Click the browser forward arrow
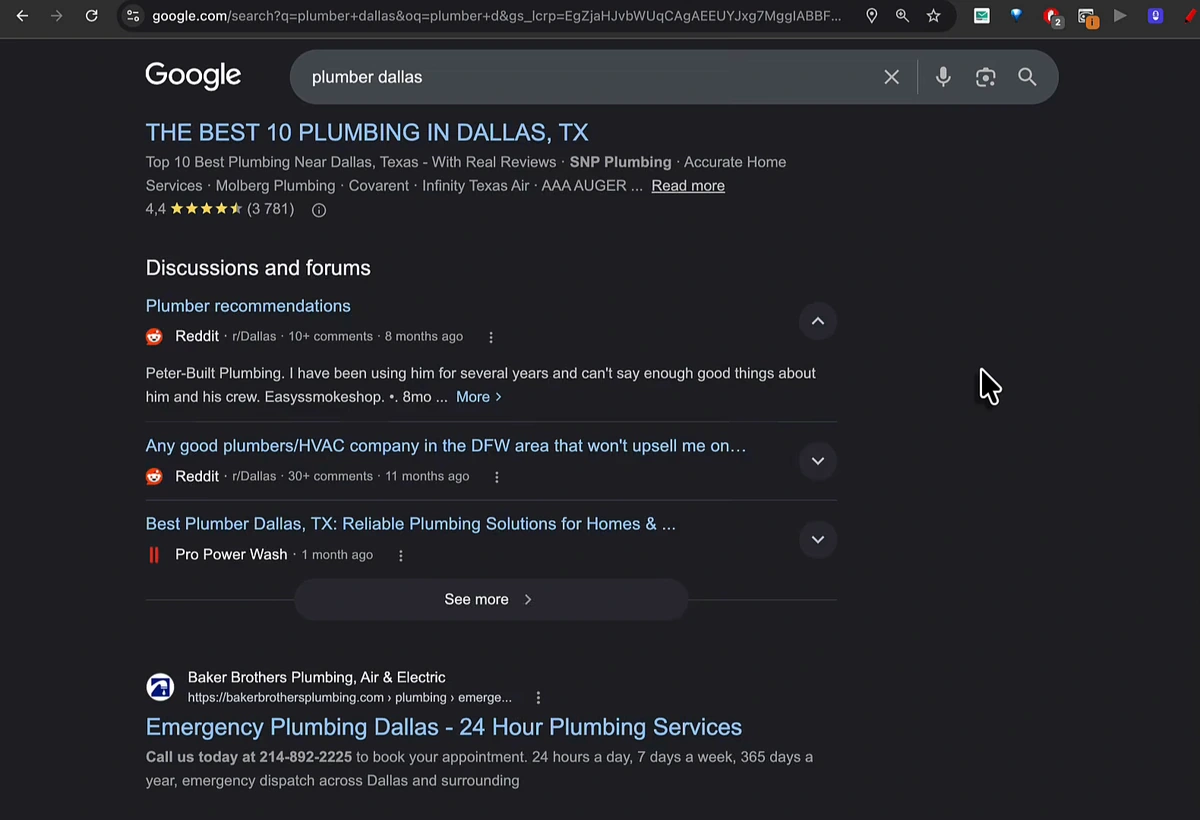Viewport: 1200px width, 820px height. click(56, 16)
